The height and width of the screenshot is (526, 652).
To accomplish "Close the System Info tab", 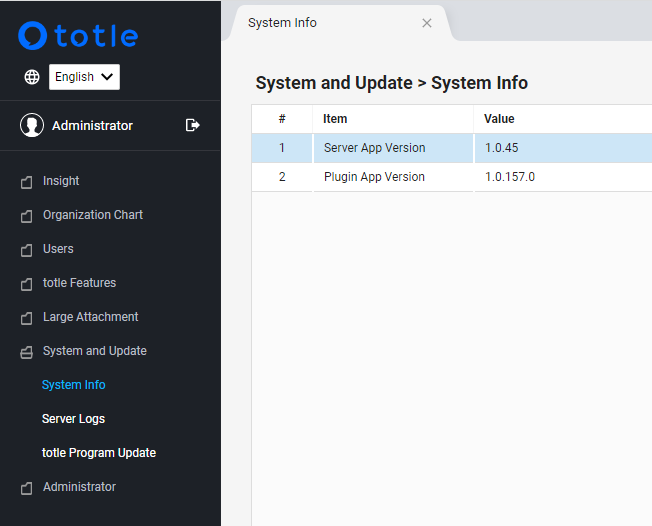I will tap(427, 23).
